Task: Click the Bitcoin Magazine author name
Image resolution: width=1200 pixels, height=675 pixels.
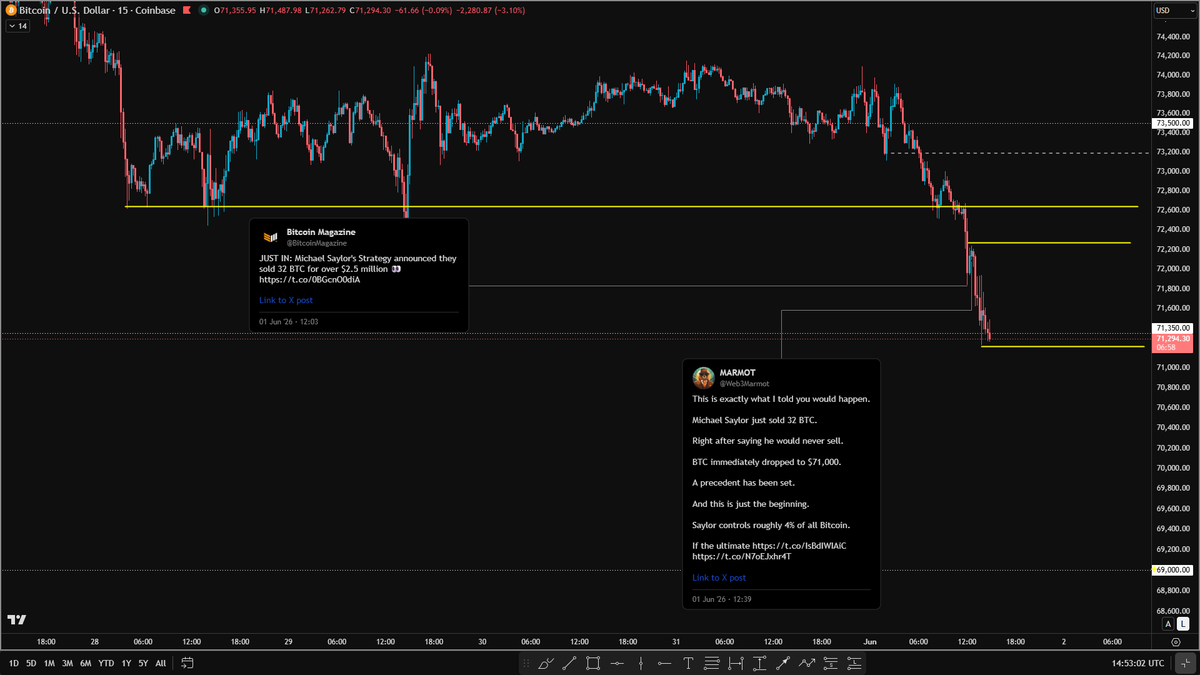Action: [x=321, y=232]
